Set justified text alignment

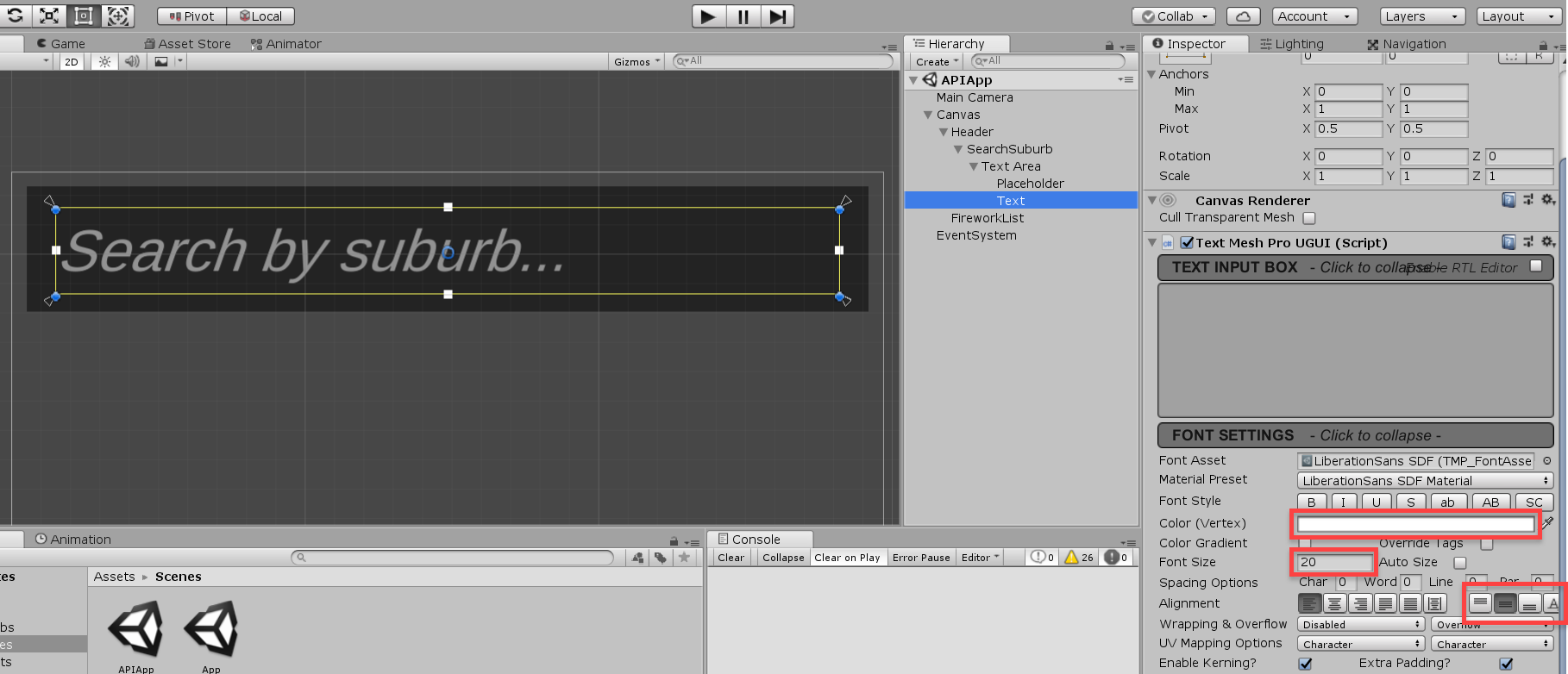click(1384, 603)
